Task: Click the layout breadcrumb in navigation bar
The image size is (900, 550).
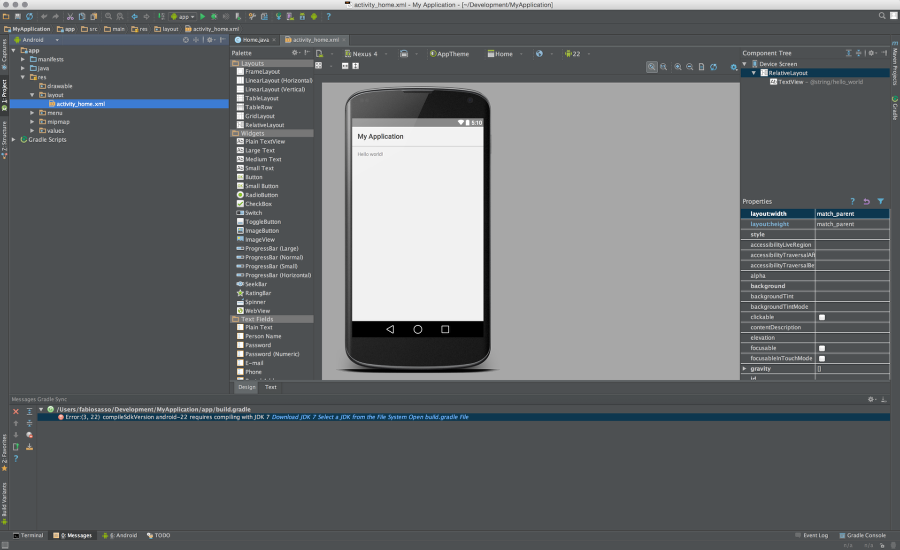Action: 166,29
